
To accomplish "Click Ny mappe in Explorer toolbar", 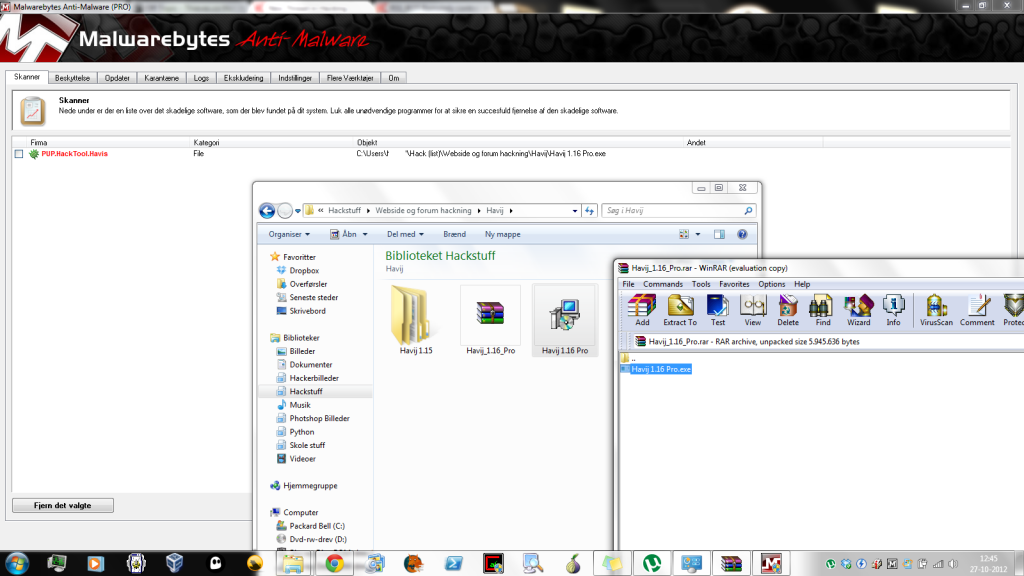I will coord(502,234).
